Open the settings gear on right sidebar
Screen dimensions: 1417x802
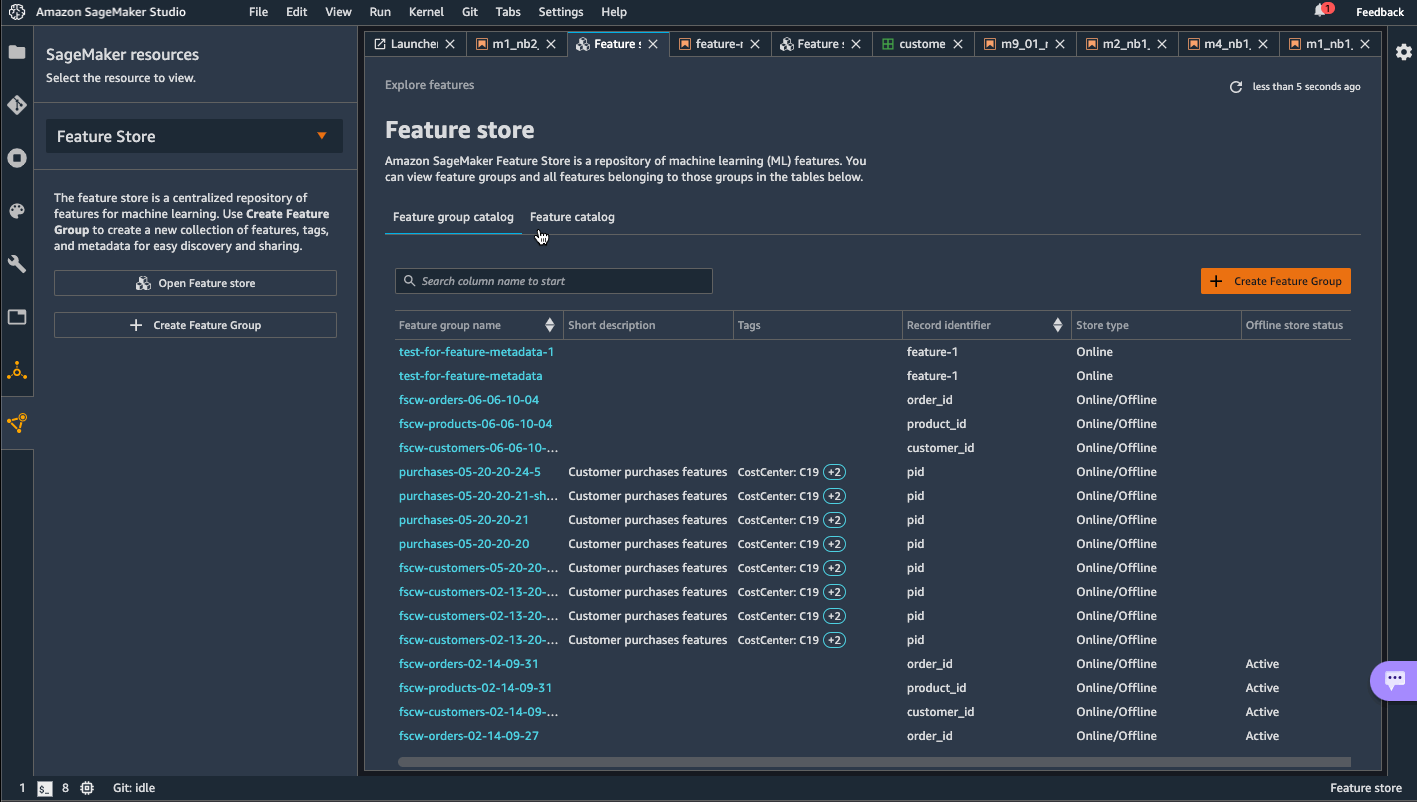point(1404,52)
